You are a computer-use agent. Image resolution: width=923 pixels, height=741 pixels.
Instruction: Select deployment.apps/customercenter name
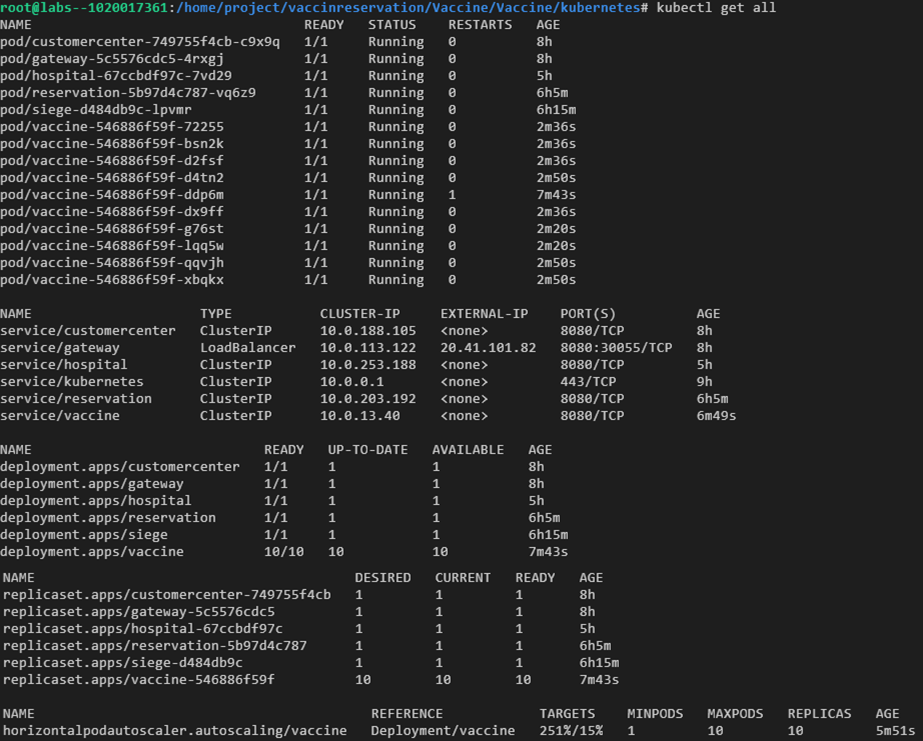click(x=120, y=467)
